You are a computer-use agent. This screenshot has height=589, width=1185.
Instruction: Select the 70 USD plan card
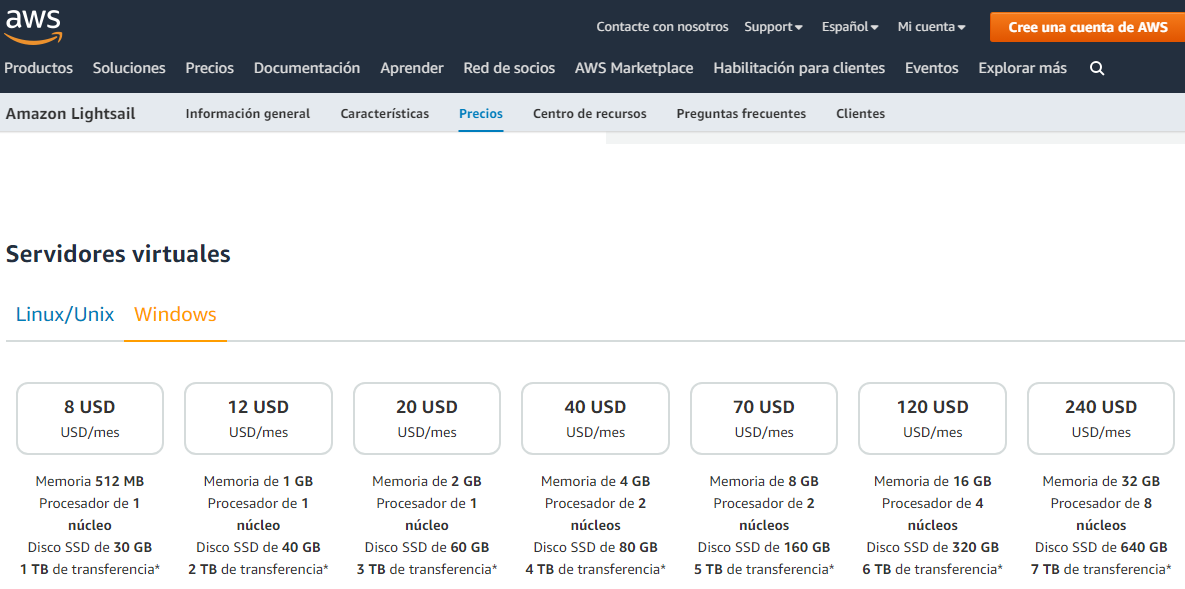coord(764,418)
